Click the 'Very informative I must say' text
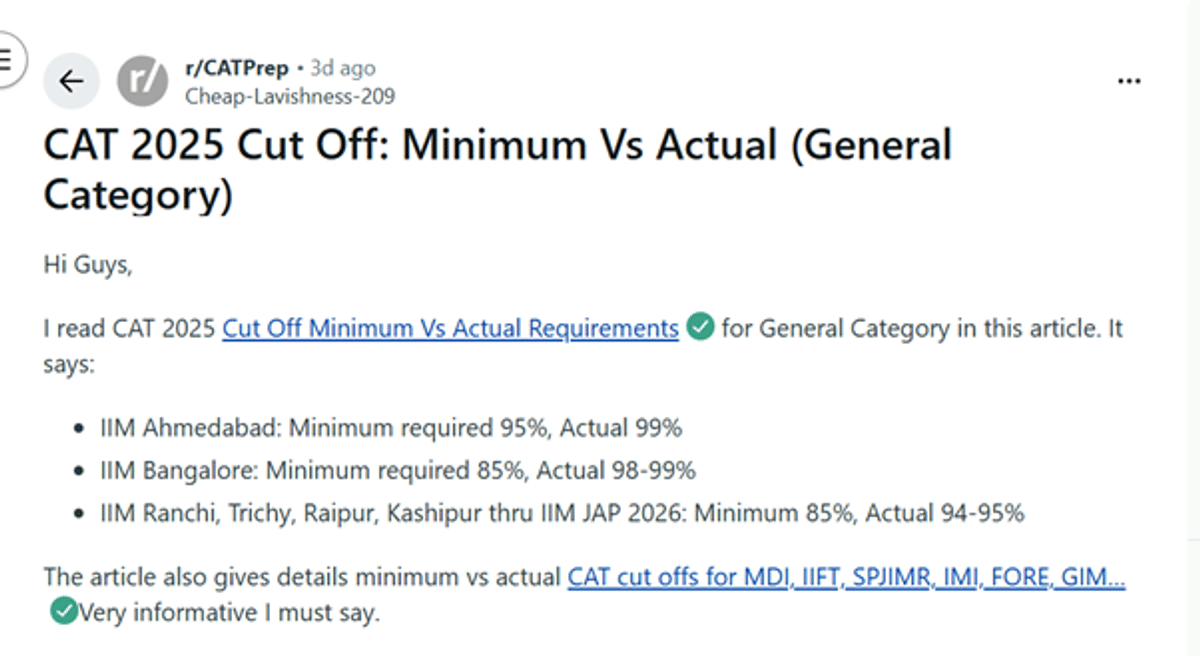The width and height of the screenshot is (1200, 656). pyautogui.click(x=228, y=612)
